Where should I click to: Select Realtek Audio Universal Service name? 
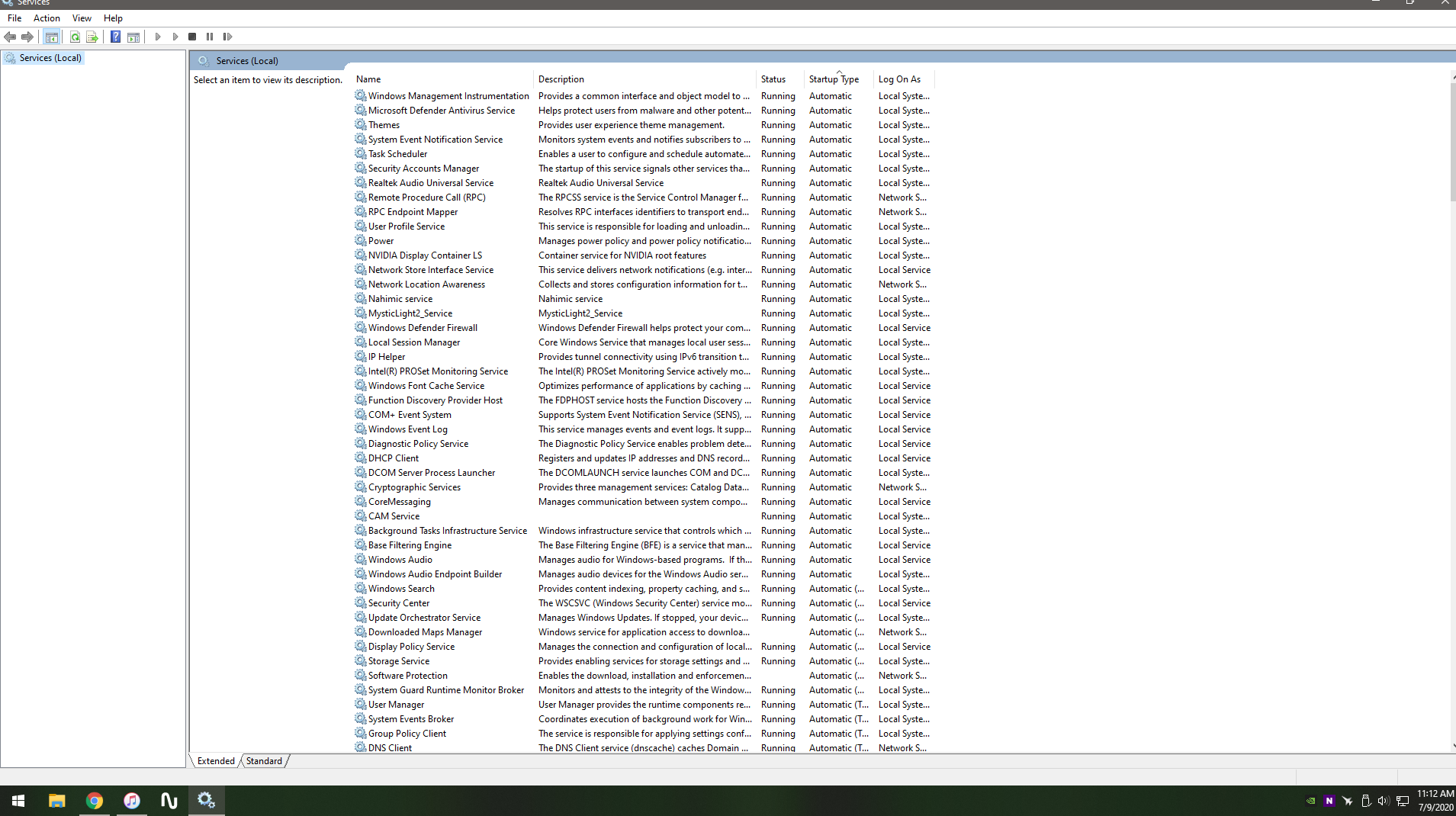click(430, 183)
